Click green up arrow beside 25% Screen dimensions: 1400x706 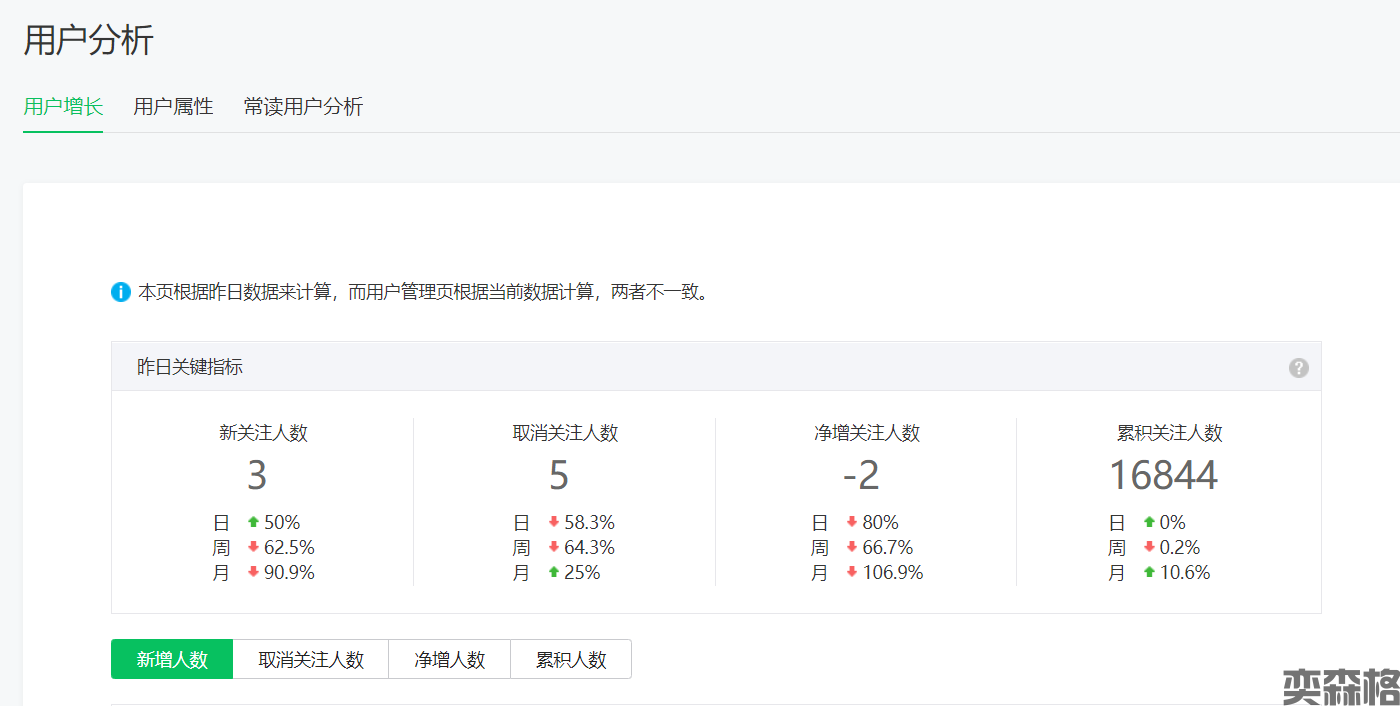coord(553,572)
